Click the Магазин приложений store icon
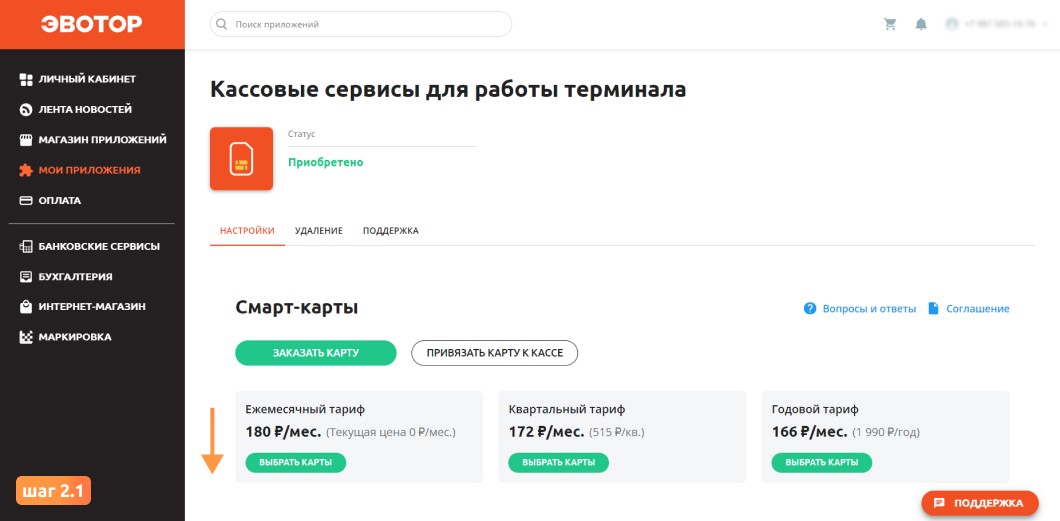Screen dimensions: 1060x521 [26, 140]
